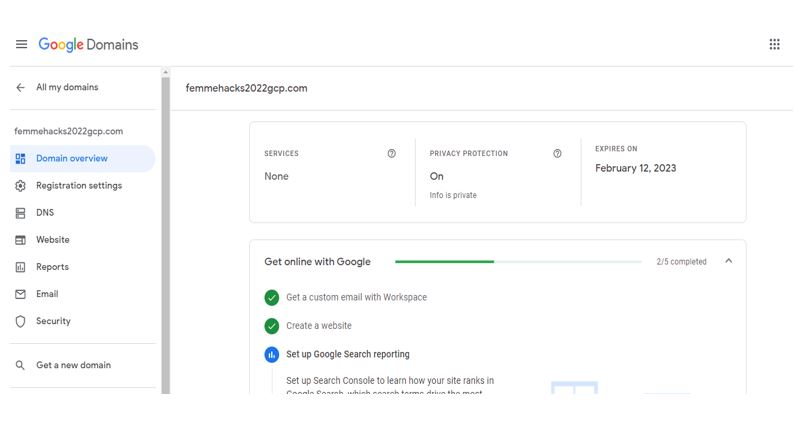Click the search icon beside Get a new domain
795x444 pixels.
point(20,365)
